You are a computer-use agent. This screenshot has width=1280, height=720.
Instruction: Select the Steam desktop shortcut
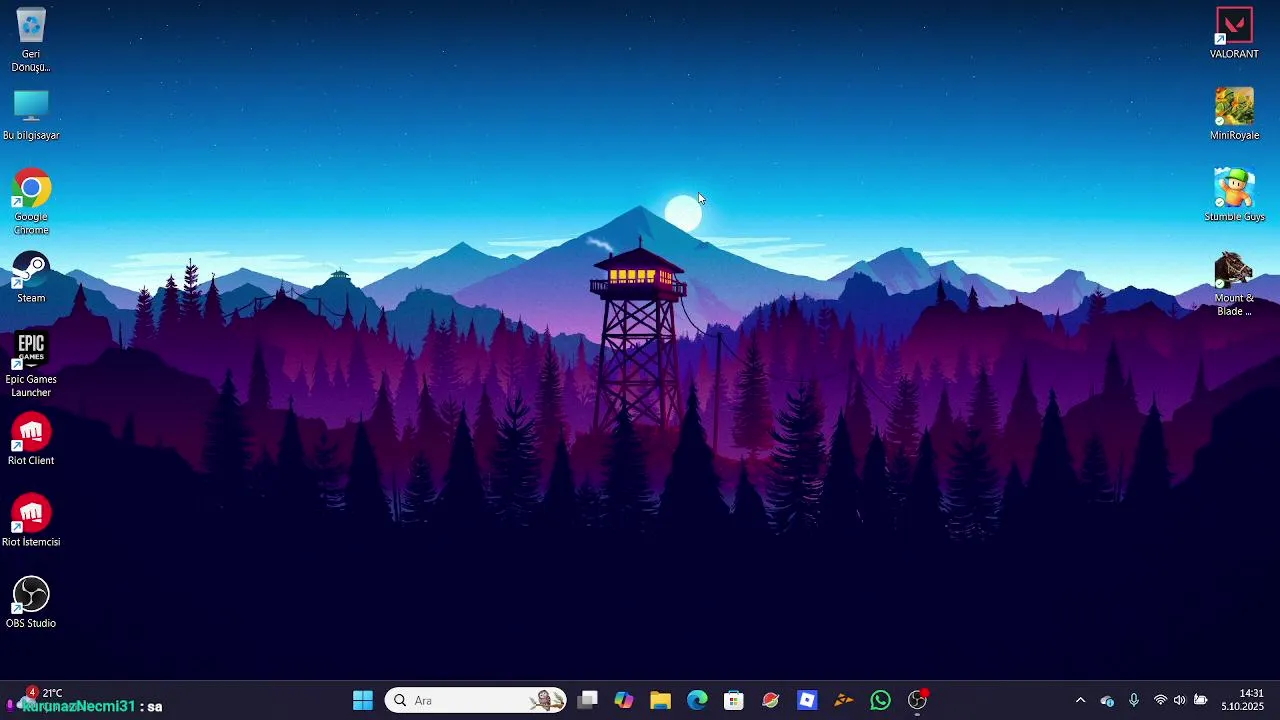coord(31,278)
